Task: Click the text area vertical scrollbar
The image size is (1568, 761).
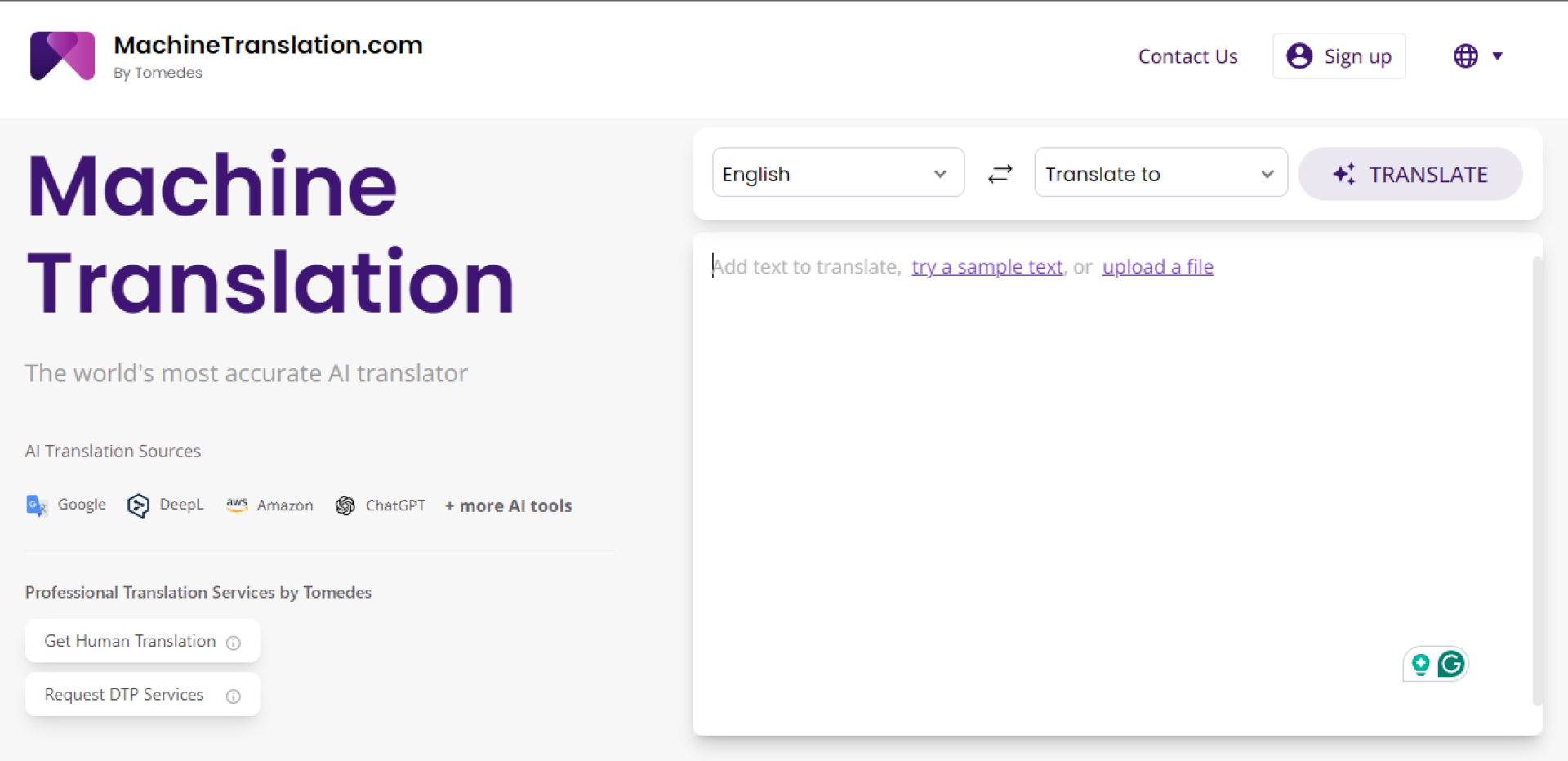Action: [x=1537, y=482]
